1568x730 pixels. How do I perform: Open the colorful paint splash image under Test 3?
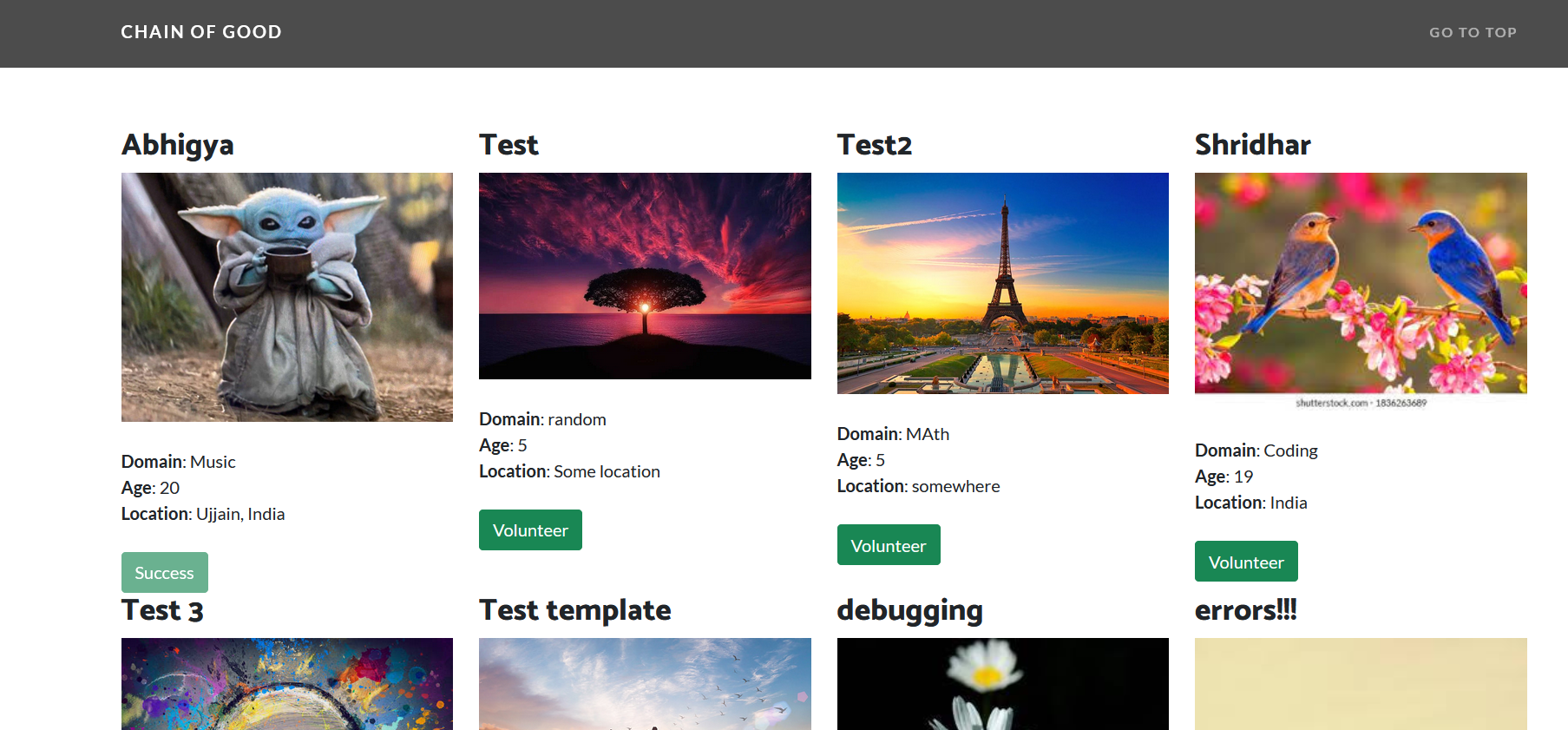coord(287,684)
